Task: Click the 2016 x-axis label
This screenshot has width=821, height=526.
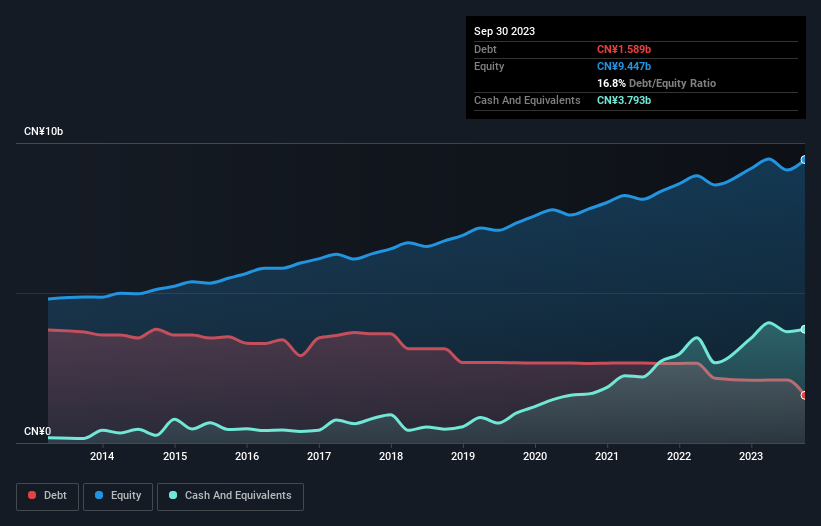Action: [247, 456]
